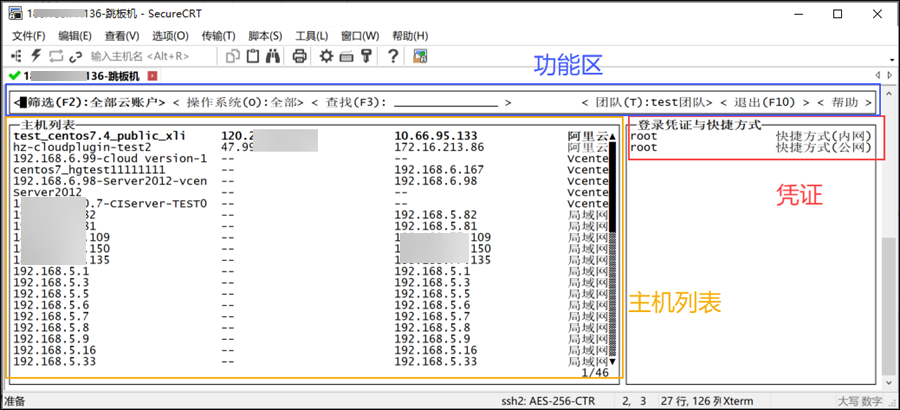This screenshot has height=410, width=900.
Task: Click the Reconnect session toolbar icon
Action: tap(56, 56)
